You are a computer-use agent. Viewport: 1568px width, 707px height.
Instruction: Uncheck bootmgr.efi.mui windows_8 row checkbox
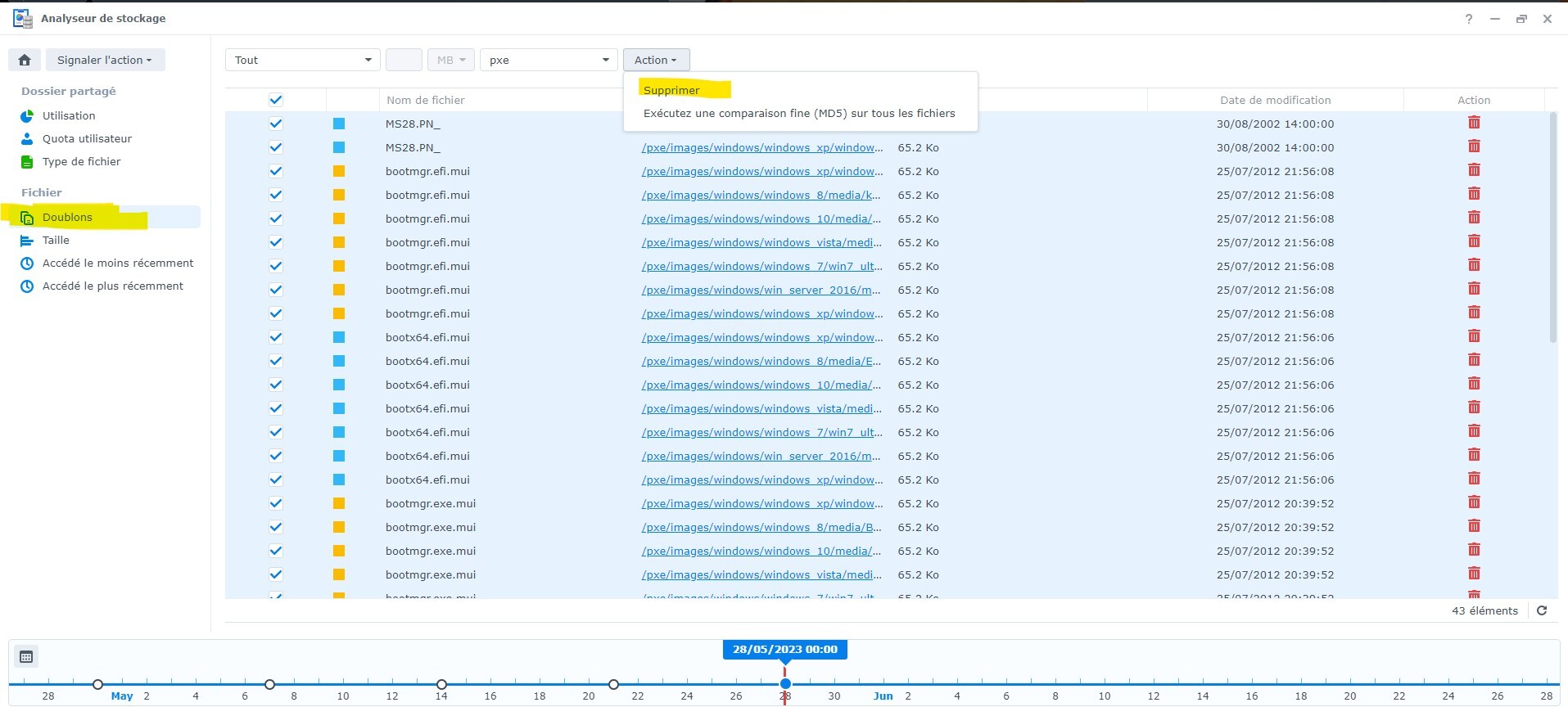(276, 195)
